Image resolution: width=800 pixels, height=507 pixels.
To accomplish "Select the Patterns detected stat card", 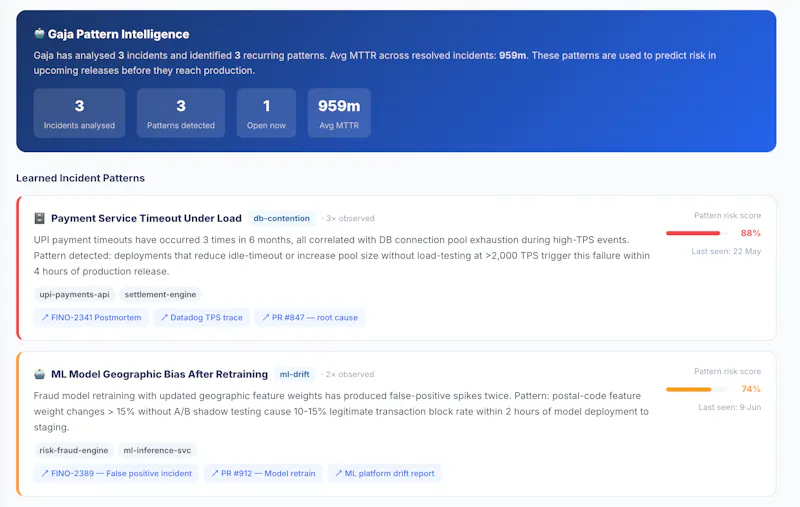I will coord(181,113).
